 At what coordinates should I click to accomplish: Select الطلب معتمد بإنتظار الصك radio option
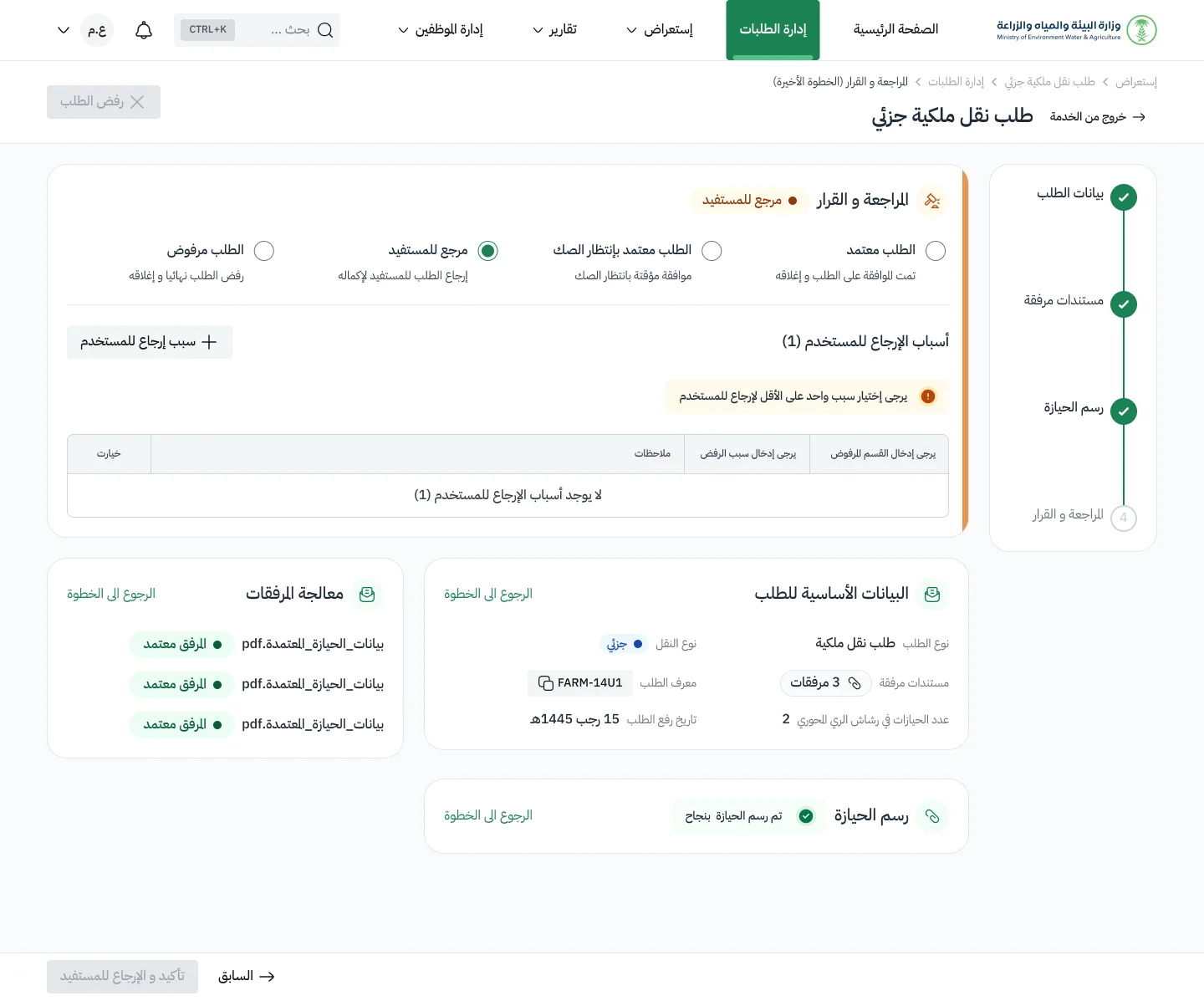[712, 251]
